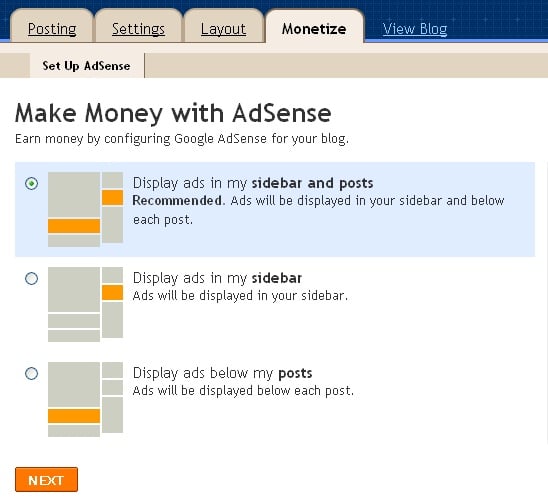Screen dimensions: 548x502
Task: Select the Monetize tab
Action: tap(314, 29)
